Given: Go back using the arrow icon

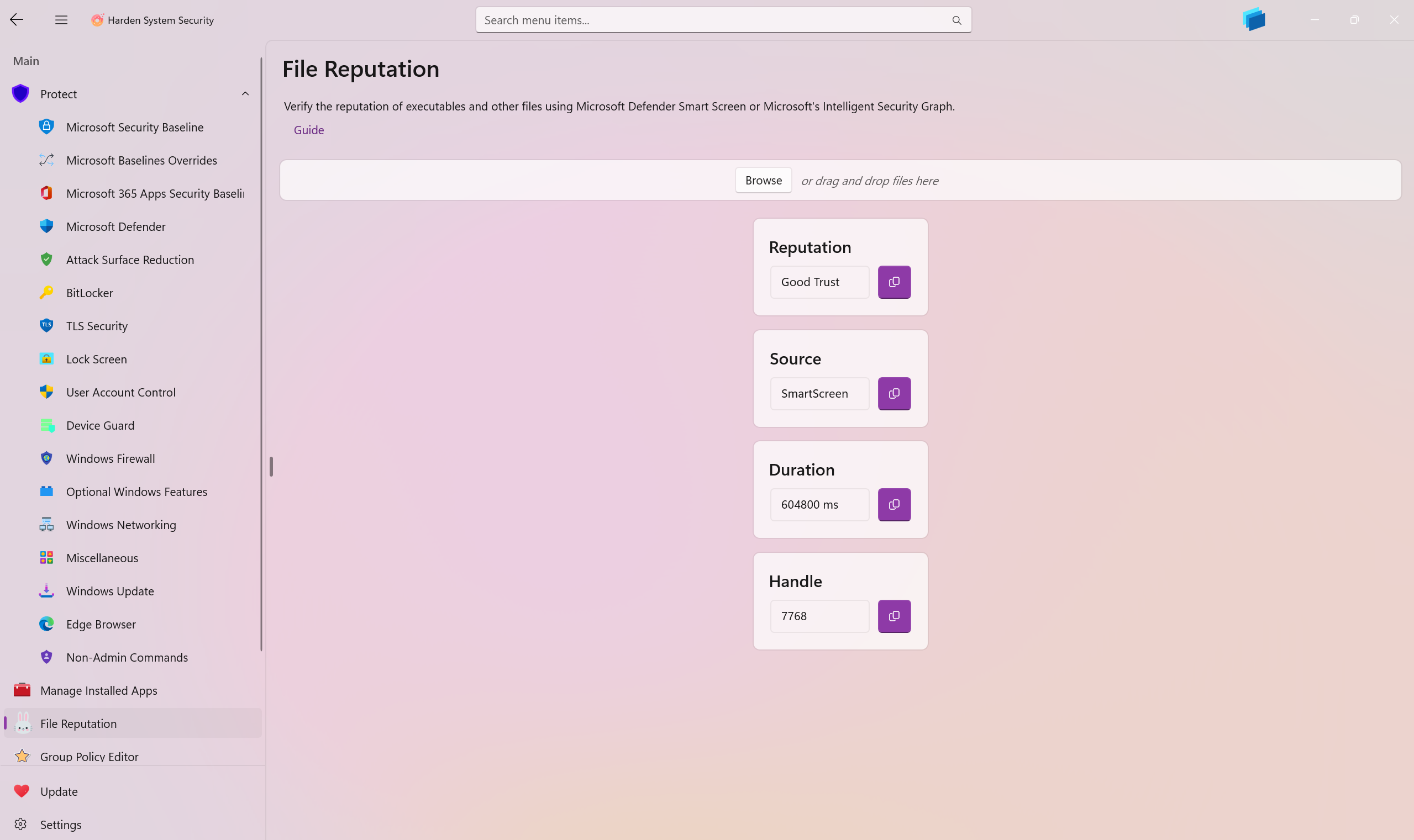Looking at the screenshot, I should [17, 20].
